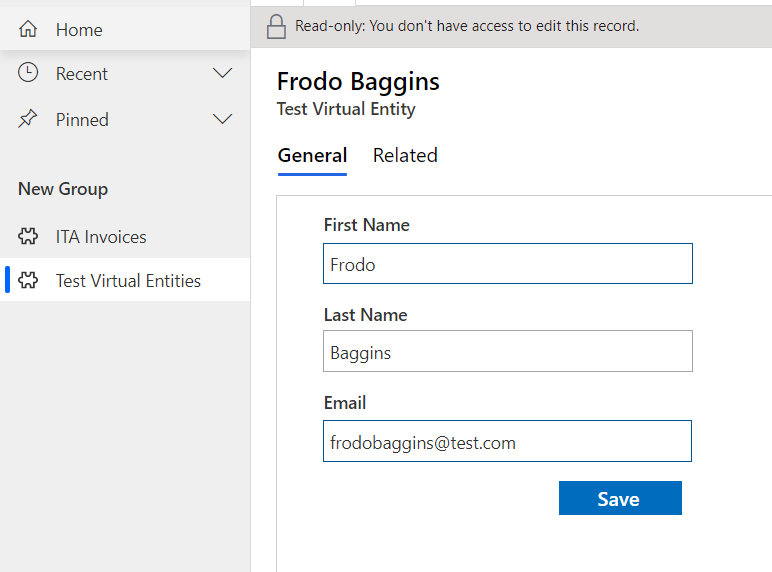Select the Email input field
Image resolution: width=772 pixels, height=572 pixels.
(507, 441)
